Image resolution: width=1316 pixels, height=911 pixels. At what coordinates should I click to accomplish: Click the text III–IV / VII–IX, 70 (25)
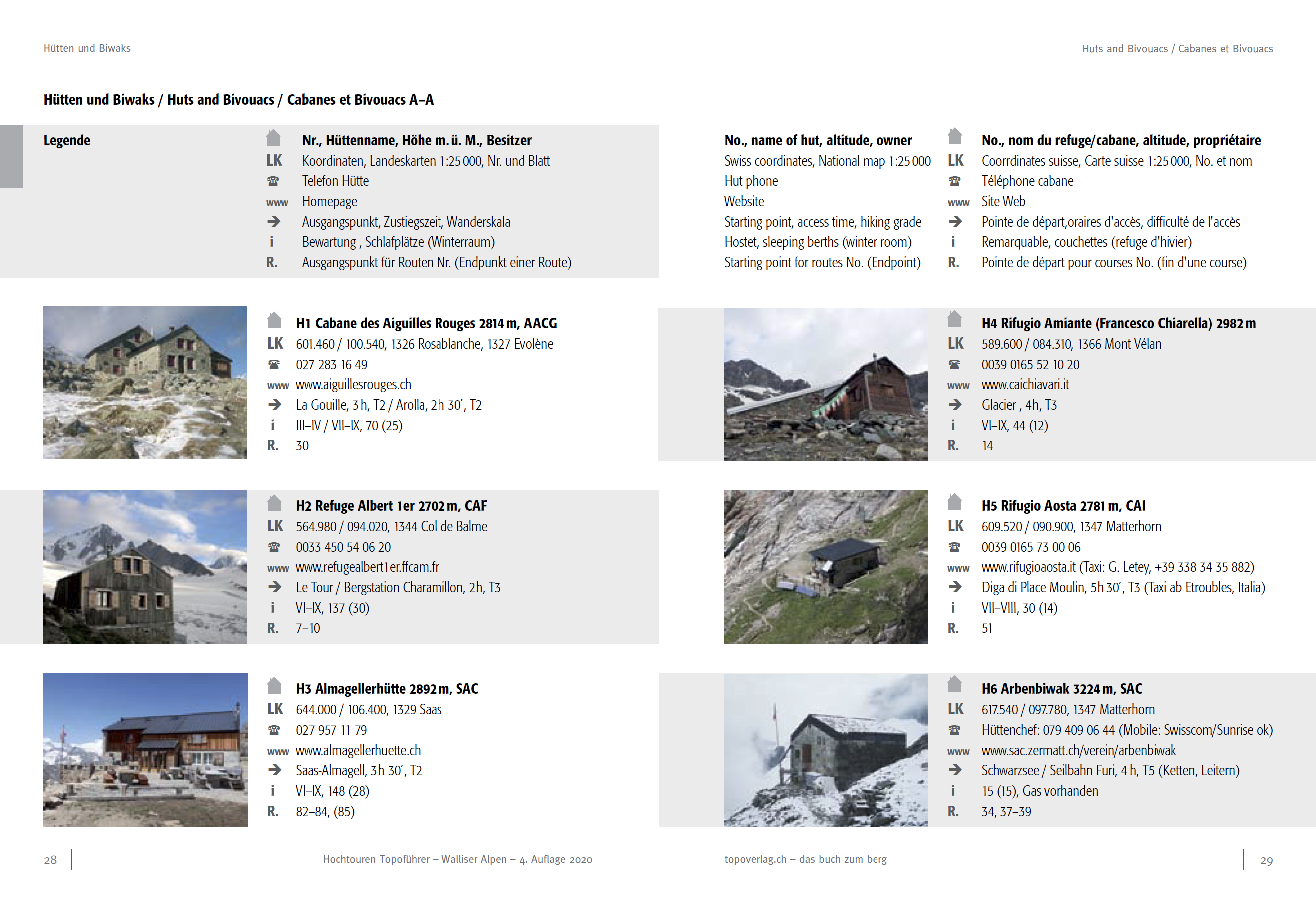click(349, 425)
